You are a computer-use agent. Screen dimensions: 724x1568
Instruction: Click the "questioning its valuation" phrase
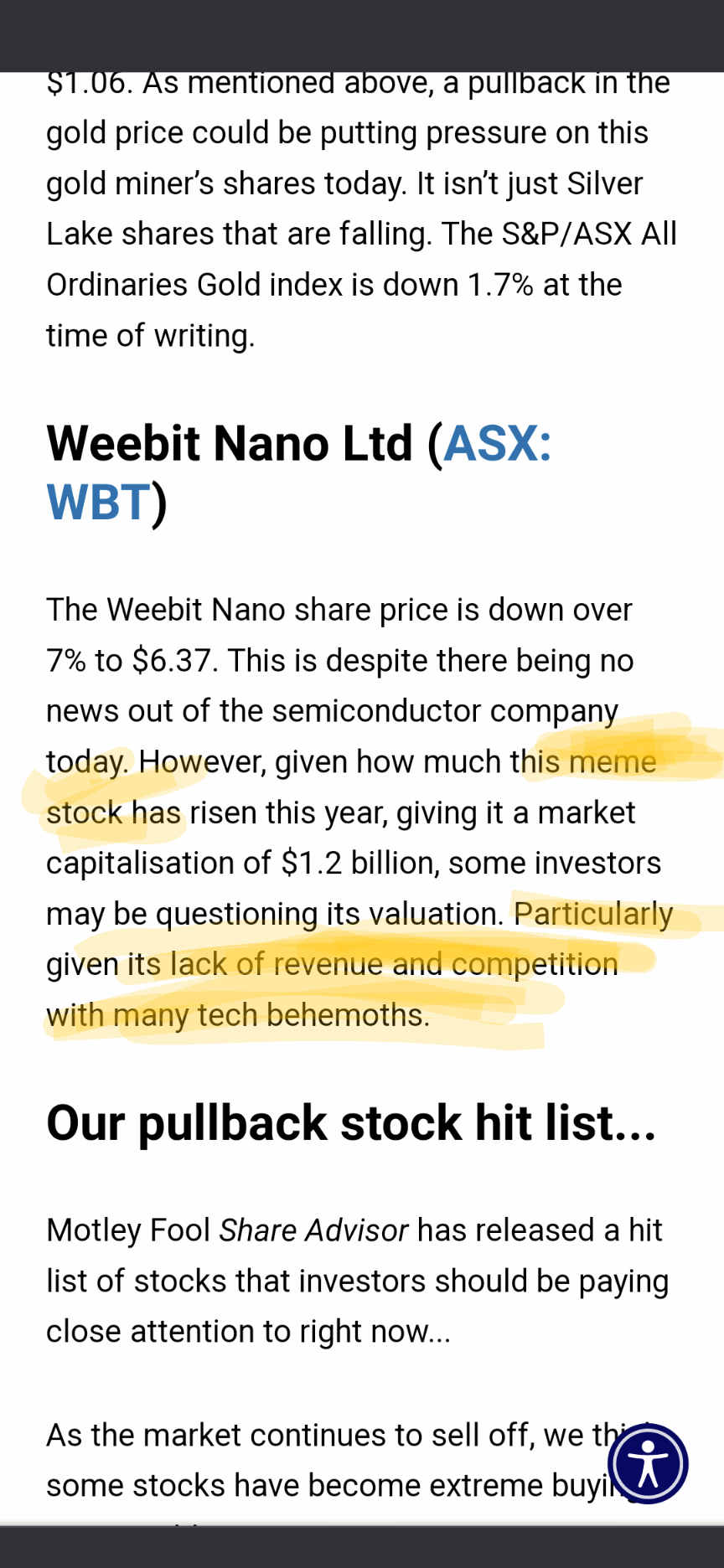pos(329,914)
